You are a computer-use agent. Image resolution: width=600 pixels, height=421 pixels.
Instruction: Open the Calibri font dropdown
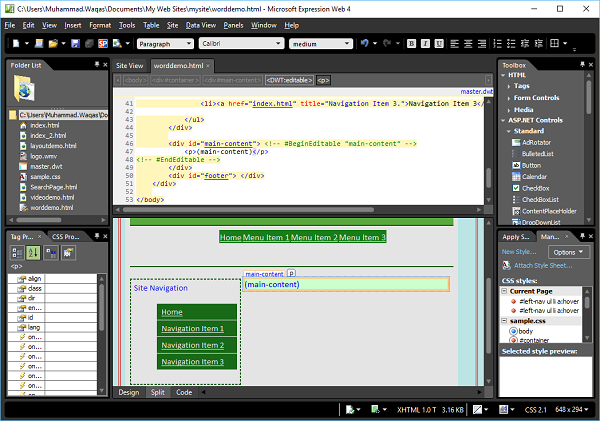tap(243, 44)
